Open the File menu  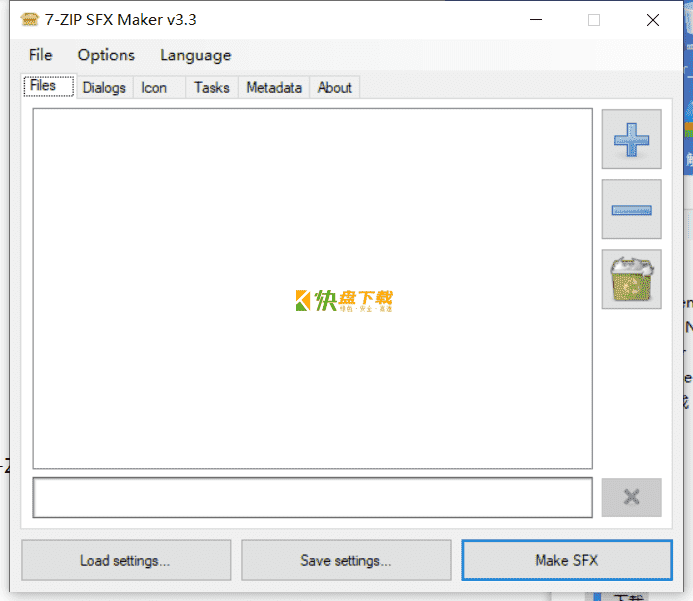click(x=41, y=55)
